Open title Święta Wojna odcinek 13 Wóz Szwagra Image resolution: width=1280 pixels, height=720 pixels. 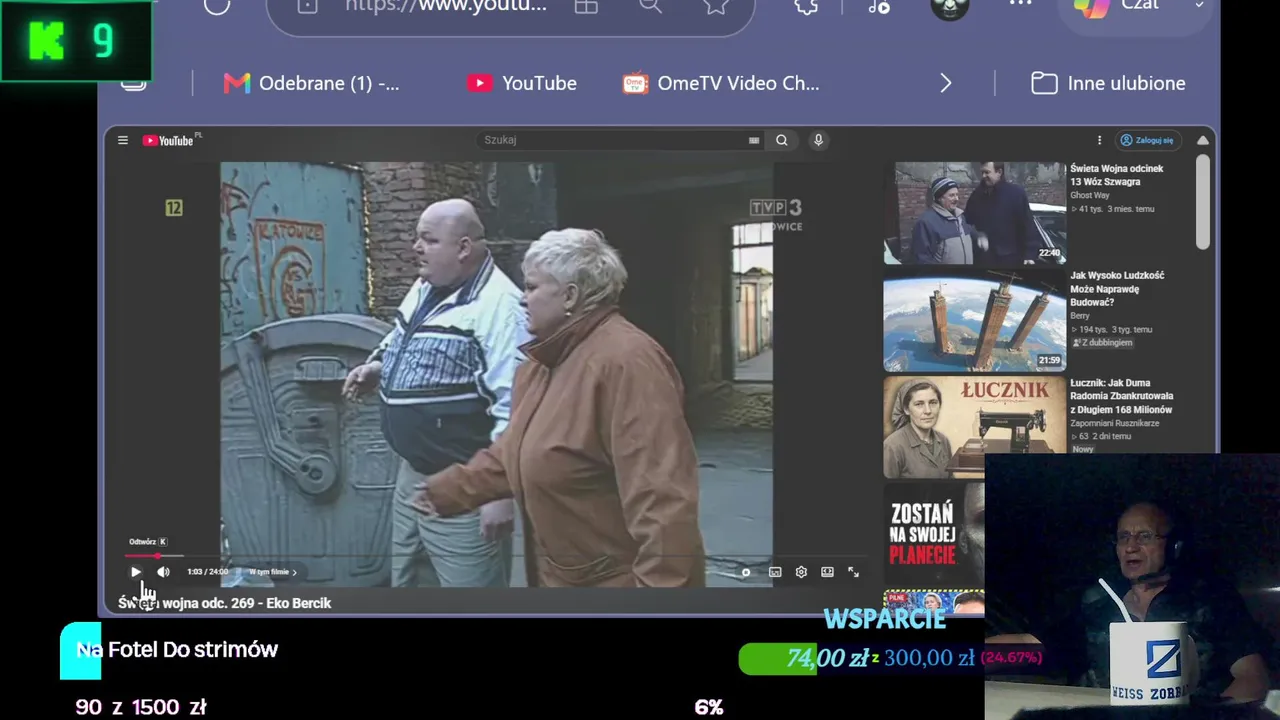(1117, 175)
